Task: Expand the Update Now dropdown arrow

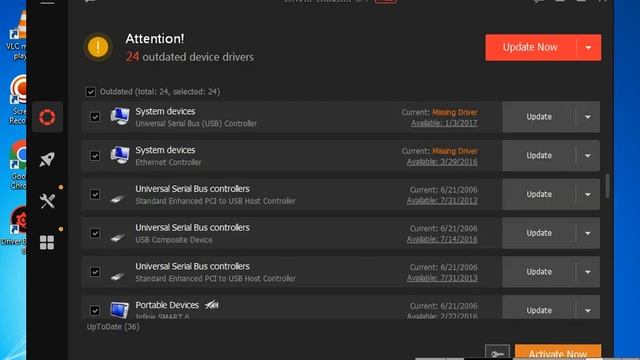Action: (589, 48)
